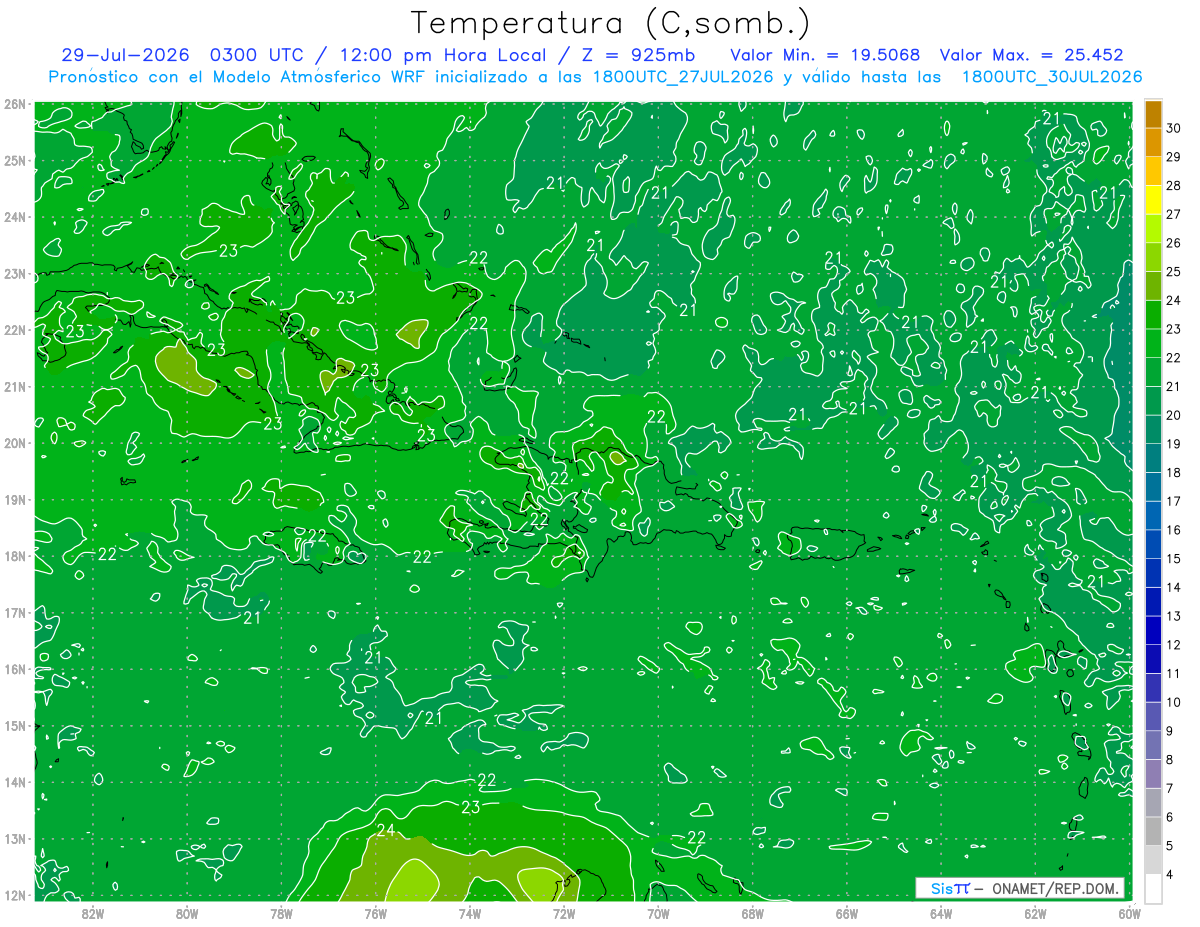Viewport: 1200px width, 927px height.
Task: Select the forecast date 29-Jul-2026
Action: (125, 56)
